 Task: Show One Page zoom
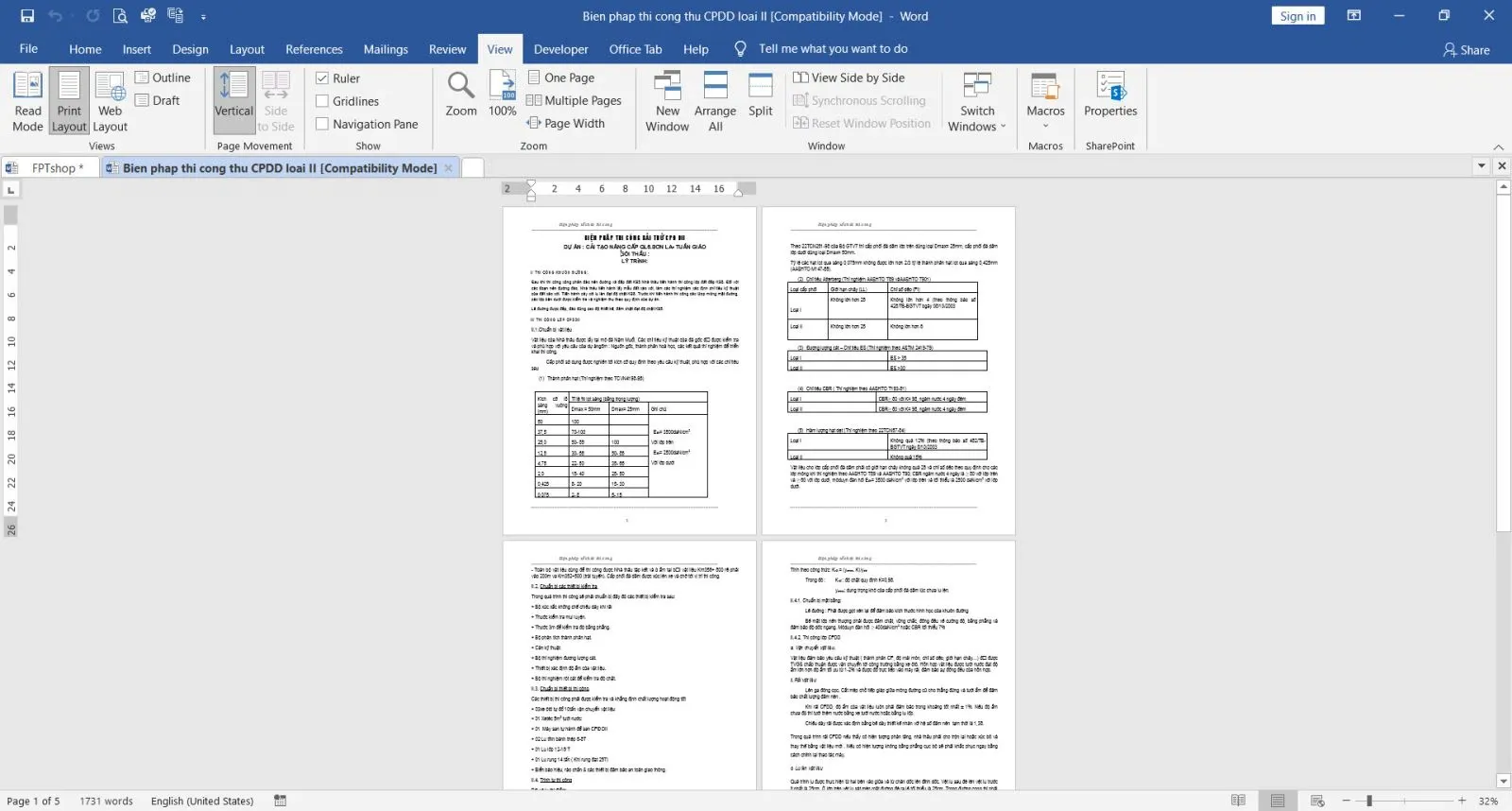pyautogui.click(x=561, y=78)
